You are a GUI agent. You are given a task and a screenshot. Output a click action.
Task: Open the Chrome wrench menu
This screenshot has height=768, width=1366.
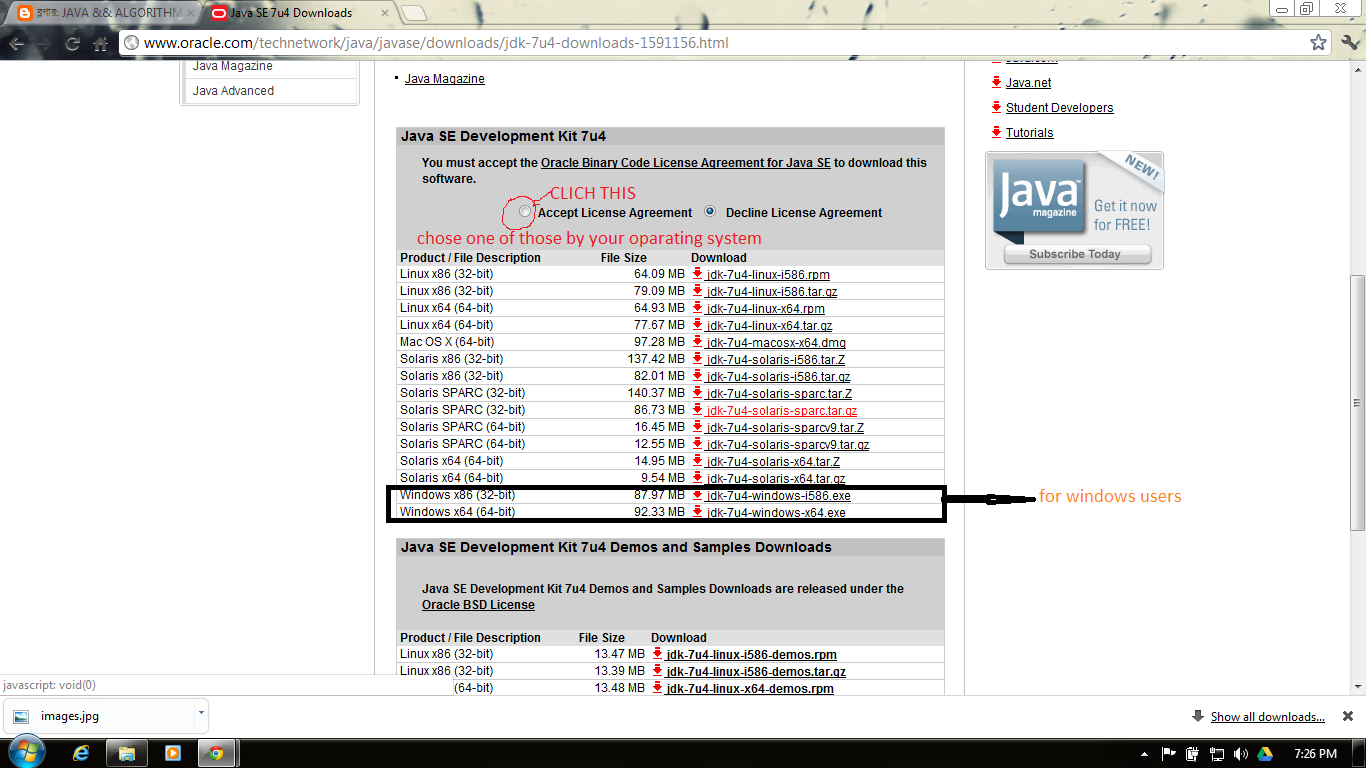coord(1350,43)
